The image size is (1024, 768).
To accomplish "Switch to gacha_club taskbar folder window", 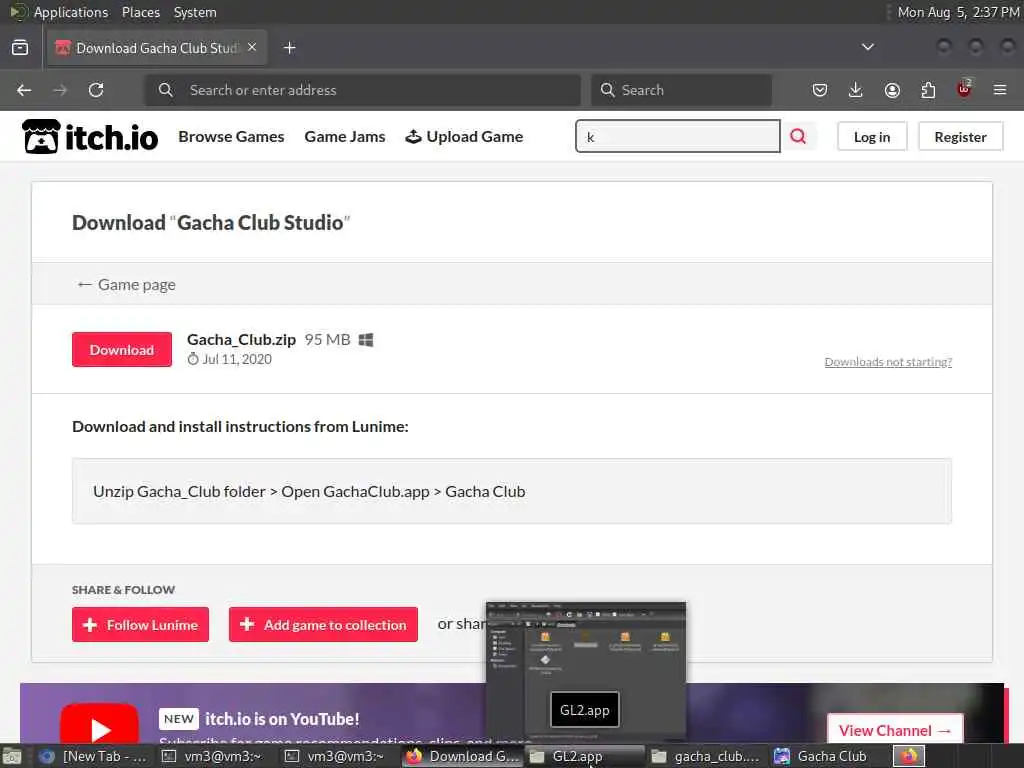I will coord(707,756).
